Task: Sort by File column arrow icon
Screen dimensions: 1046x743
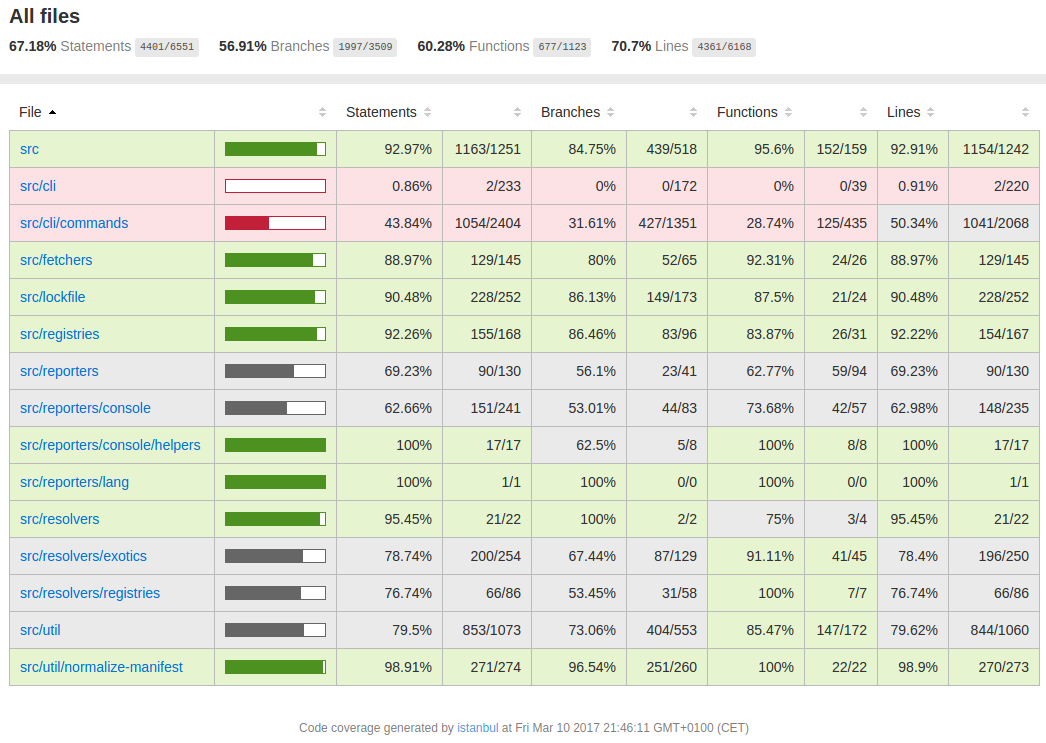Action: 52,112
